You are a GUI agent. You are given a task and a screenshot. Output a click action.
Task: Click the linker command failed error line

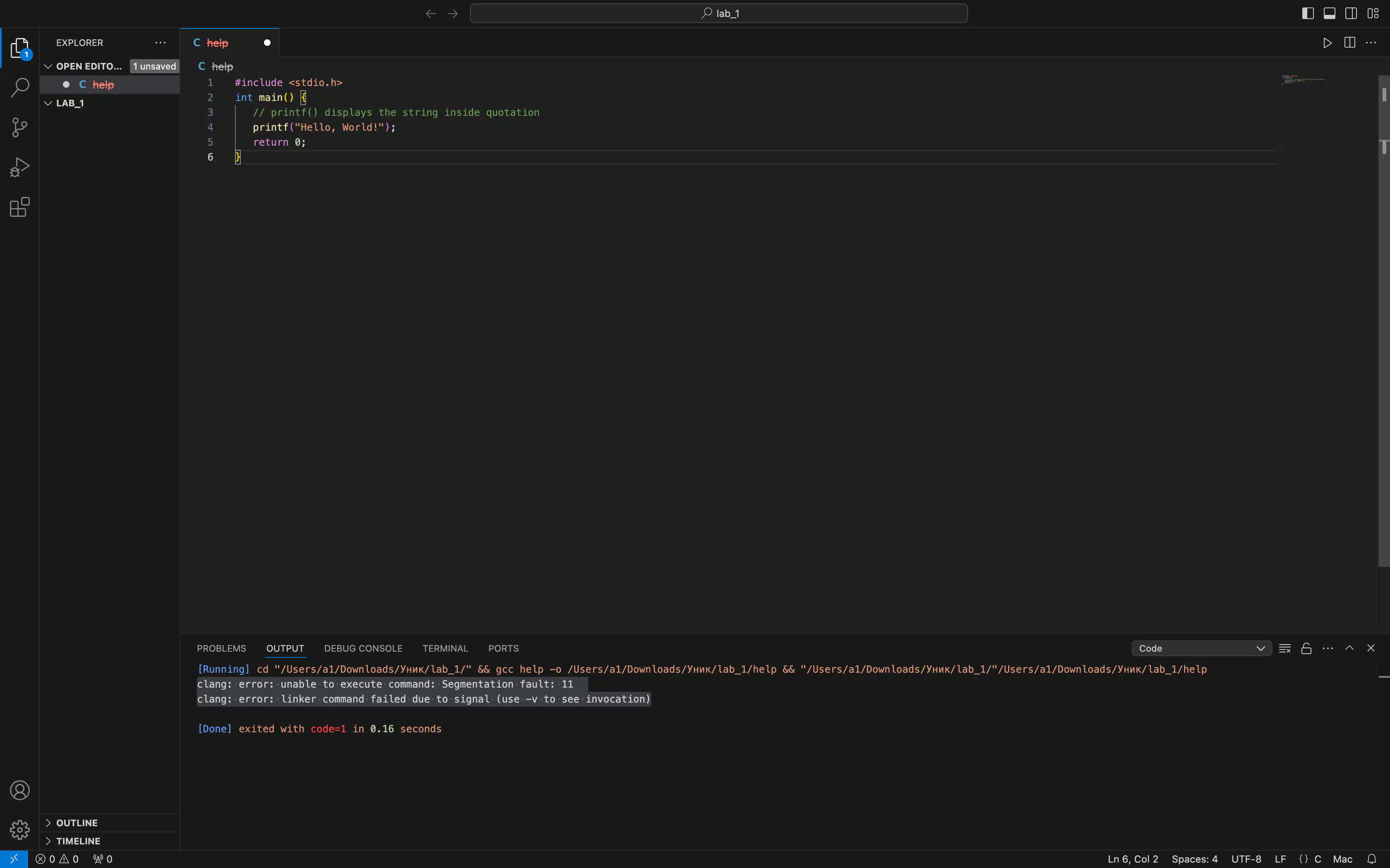pyautogui.click(x=424, y=699)
